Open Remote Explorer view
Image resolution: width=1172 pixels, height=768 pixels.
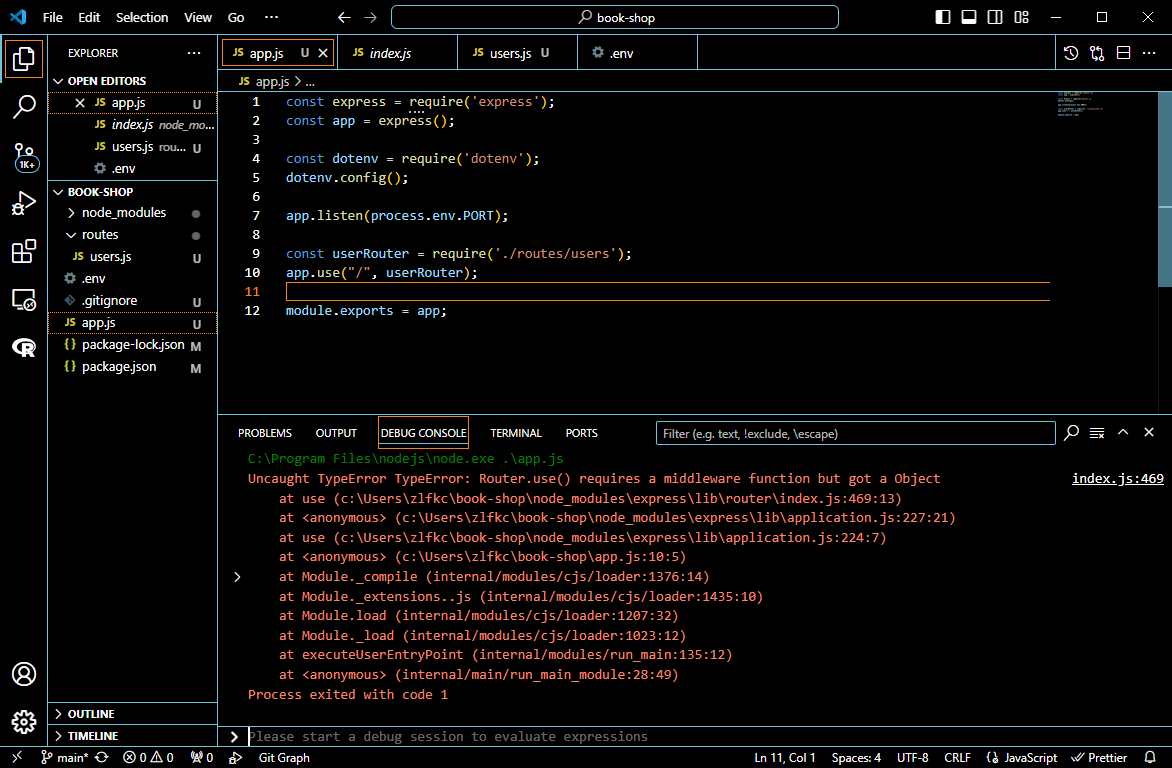(x=23, y=300)
